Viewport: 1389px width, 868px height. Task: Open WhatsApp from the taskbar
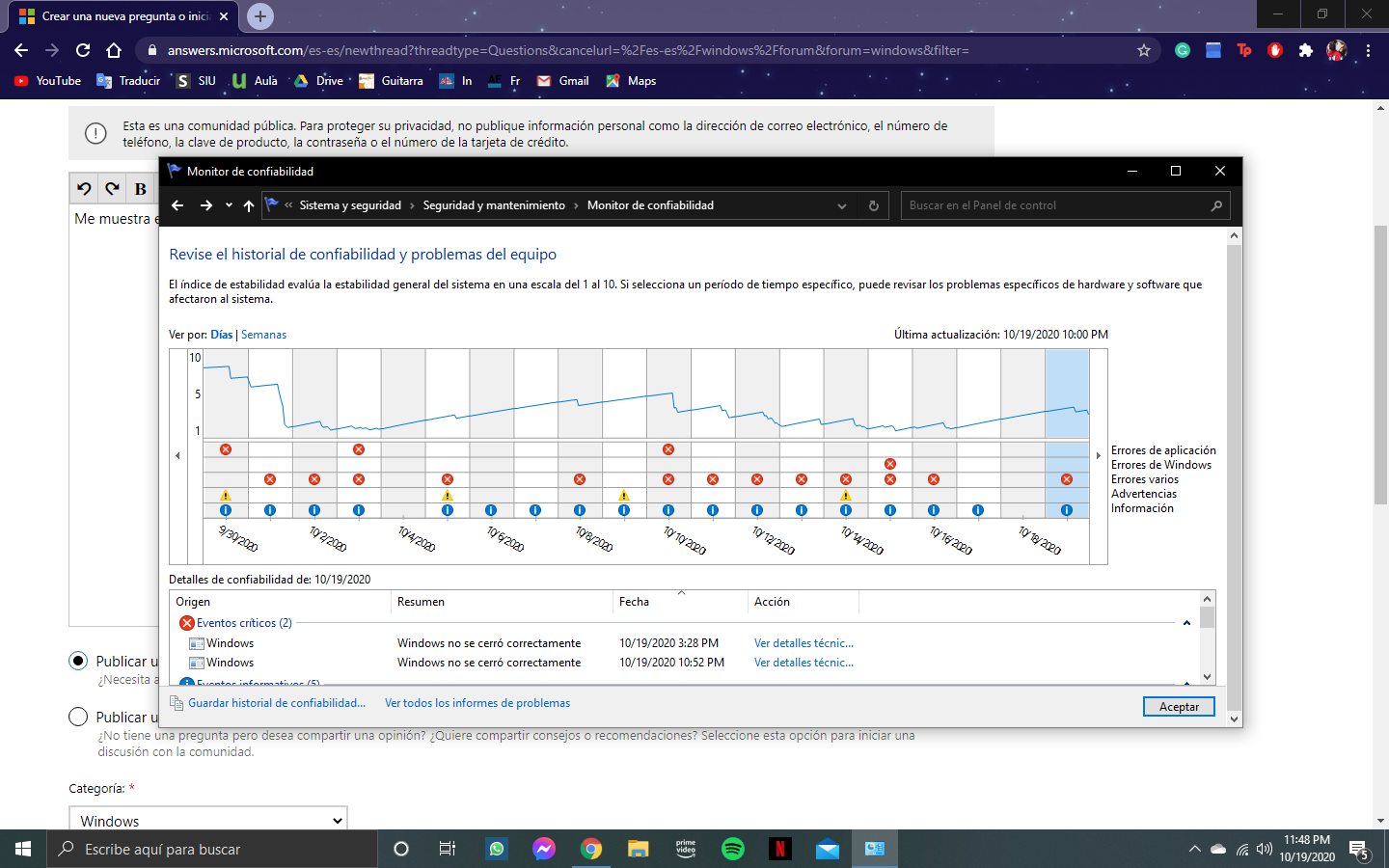(x=497, y=849)
